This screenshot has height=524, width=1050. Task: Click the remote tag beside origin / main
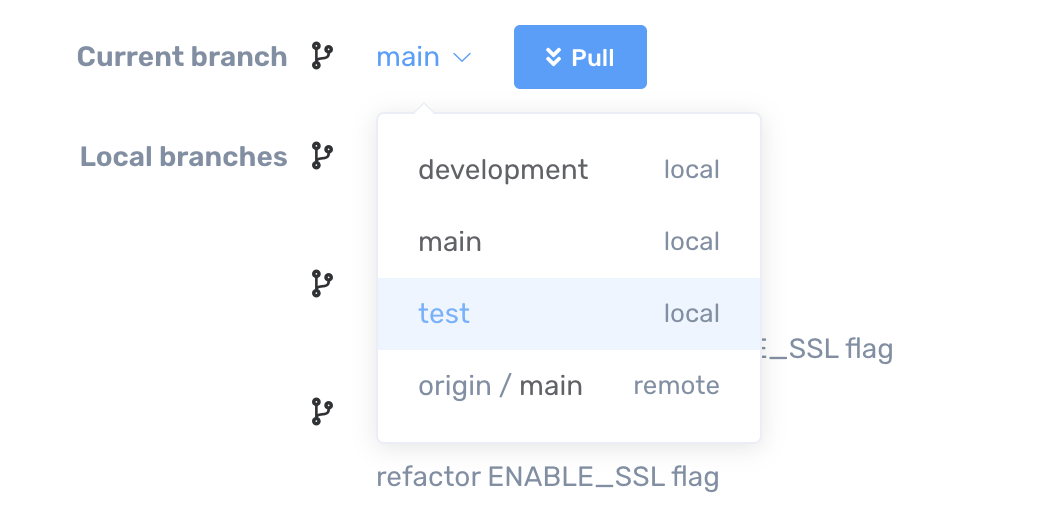(x=676, y=386)
